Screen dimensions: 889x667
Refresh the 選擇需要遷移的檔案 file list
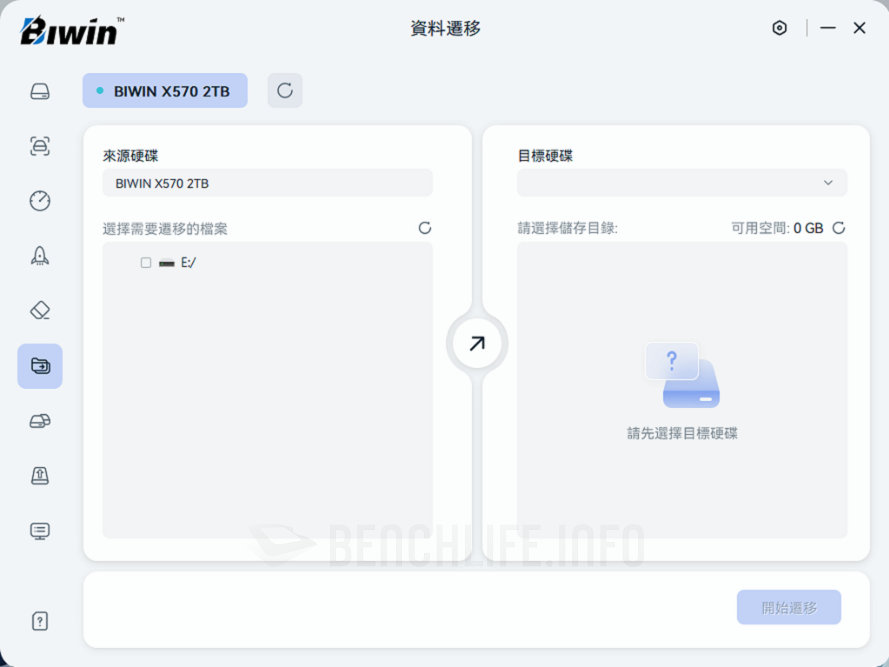[425, 228]
